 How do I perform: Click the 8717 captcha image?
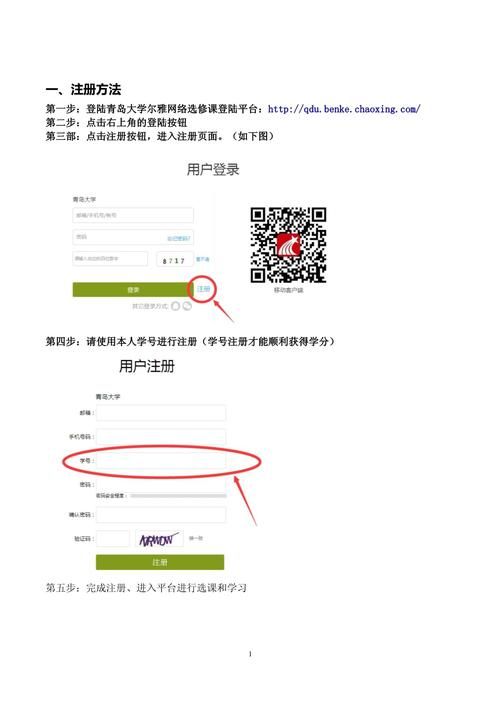174,260
